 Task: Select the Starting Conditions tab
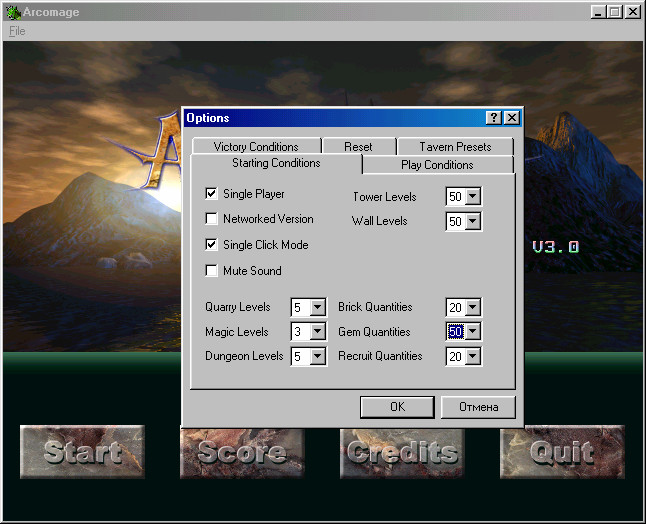[276, 163]
